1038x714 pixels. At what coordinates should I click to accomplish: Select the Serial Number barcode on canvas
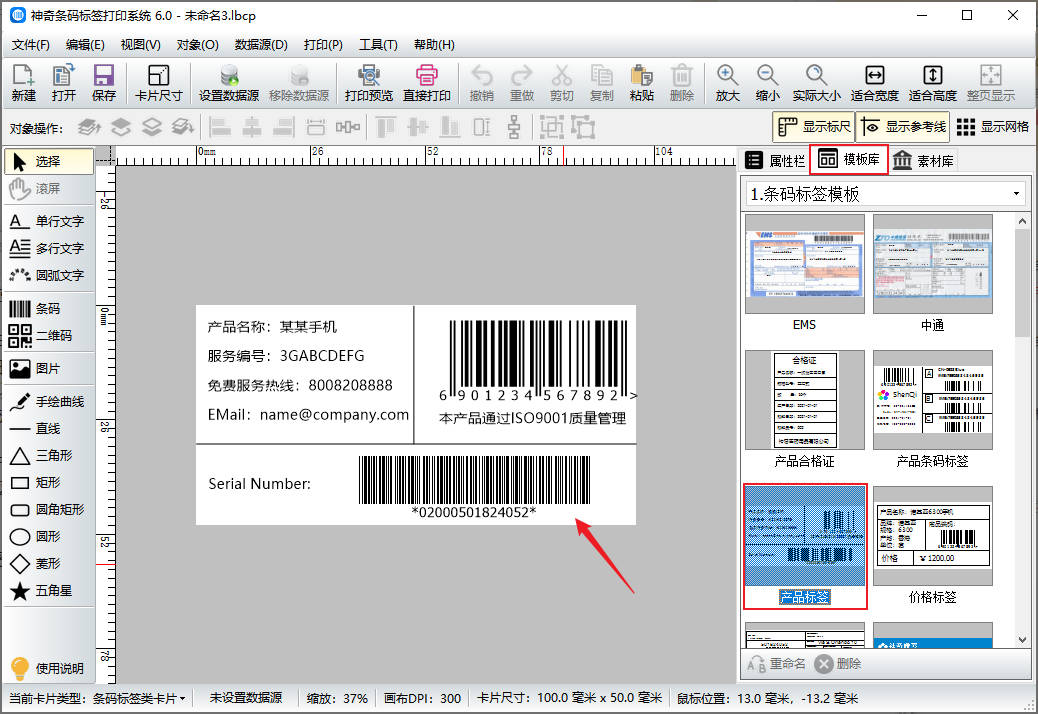point(474,486)
